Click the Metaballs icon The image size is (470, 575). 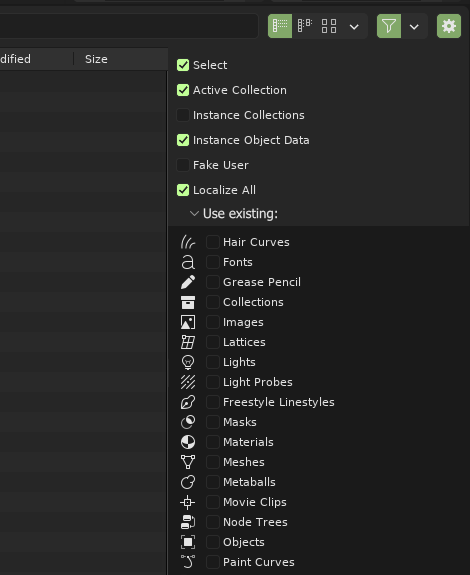pyautogui.click(x=188, y=482)
